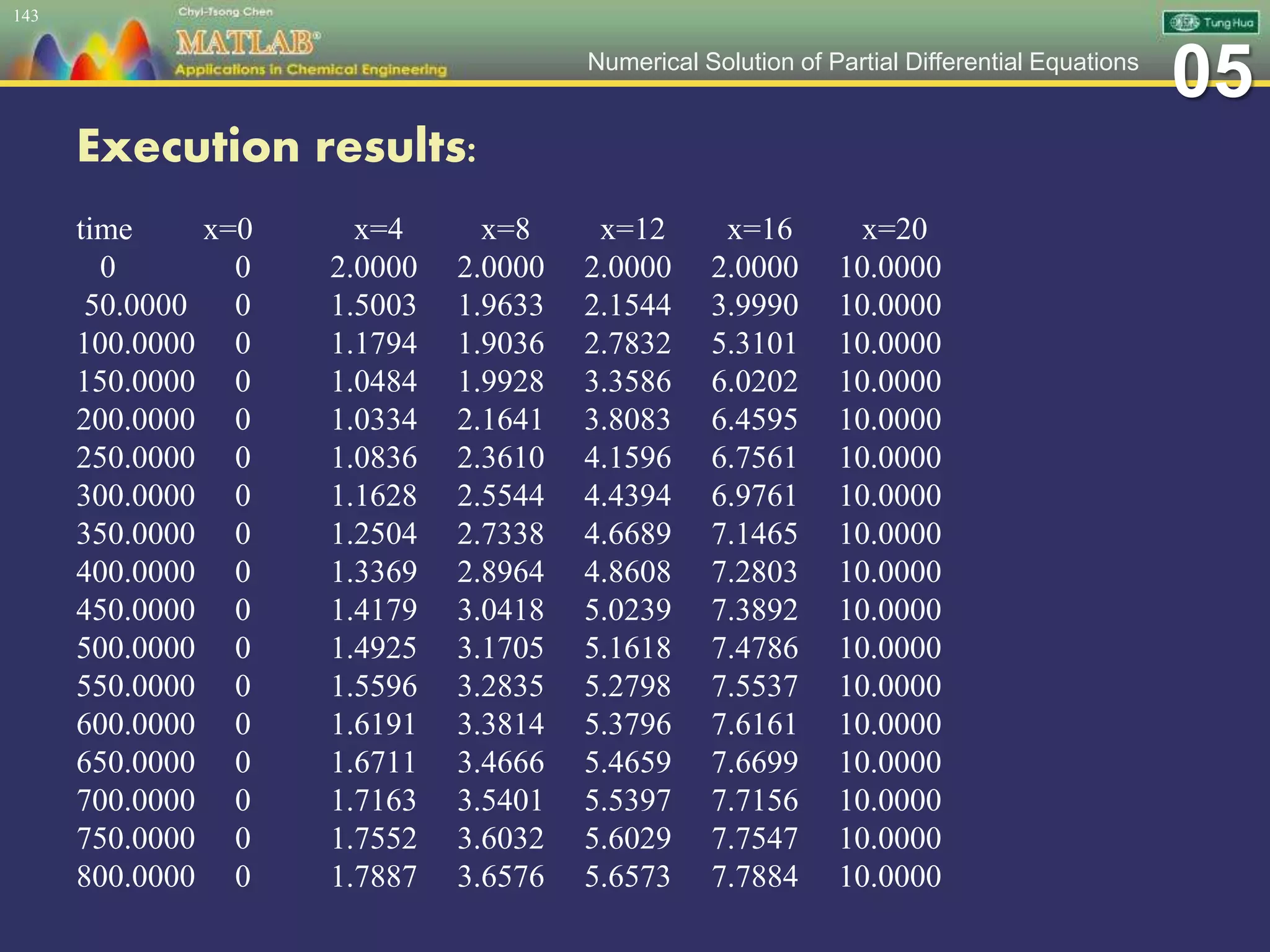
Task: Click value 1.9633 in x=8 column
Action: click(x=501, y=305)
